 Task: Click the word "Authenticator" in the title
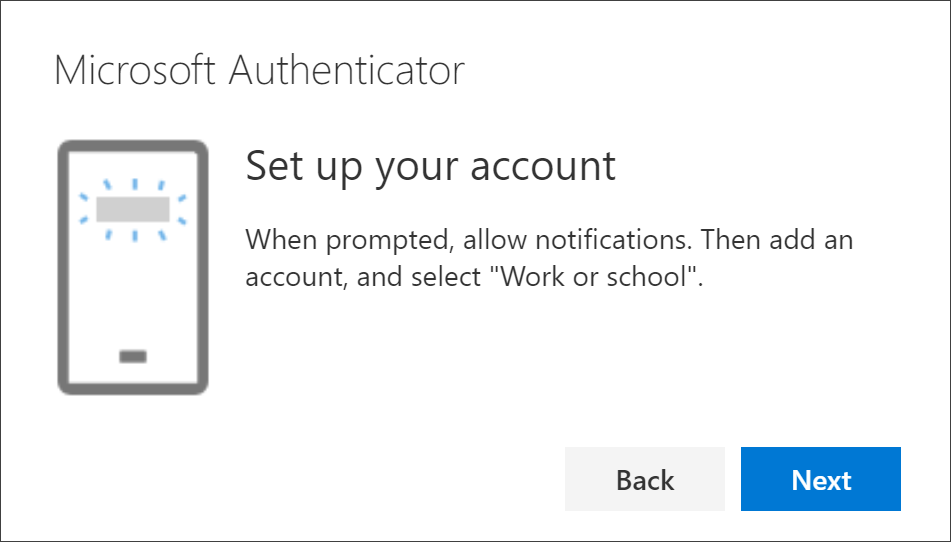[x=346, y=71]
